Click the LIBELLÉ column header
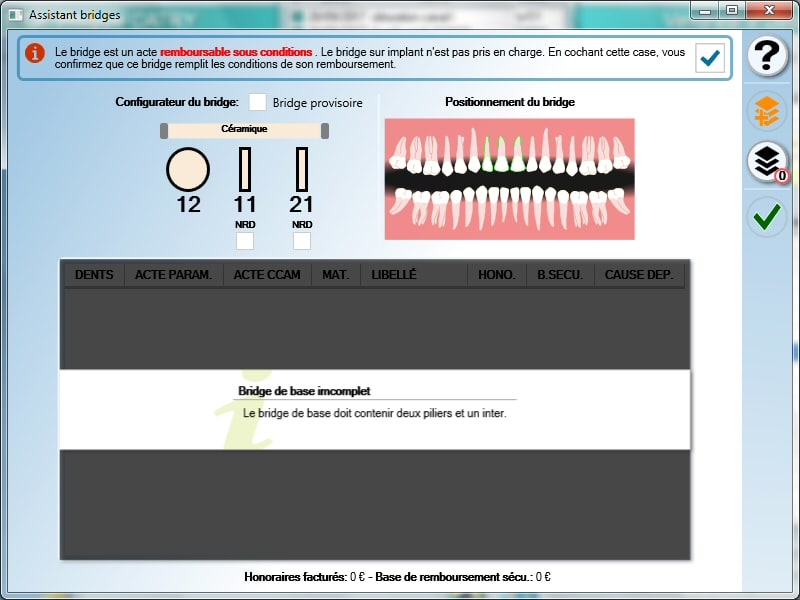Viewport: 800px width, 600px height. coord(394,275)
